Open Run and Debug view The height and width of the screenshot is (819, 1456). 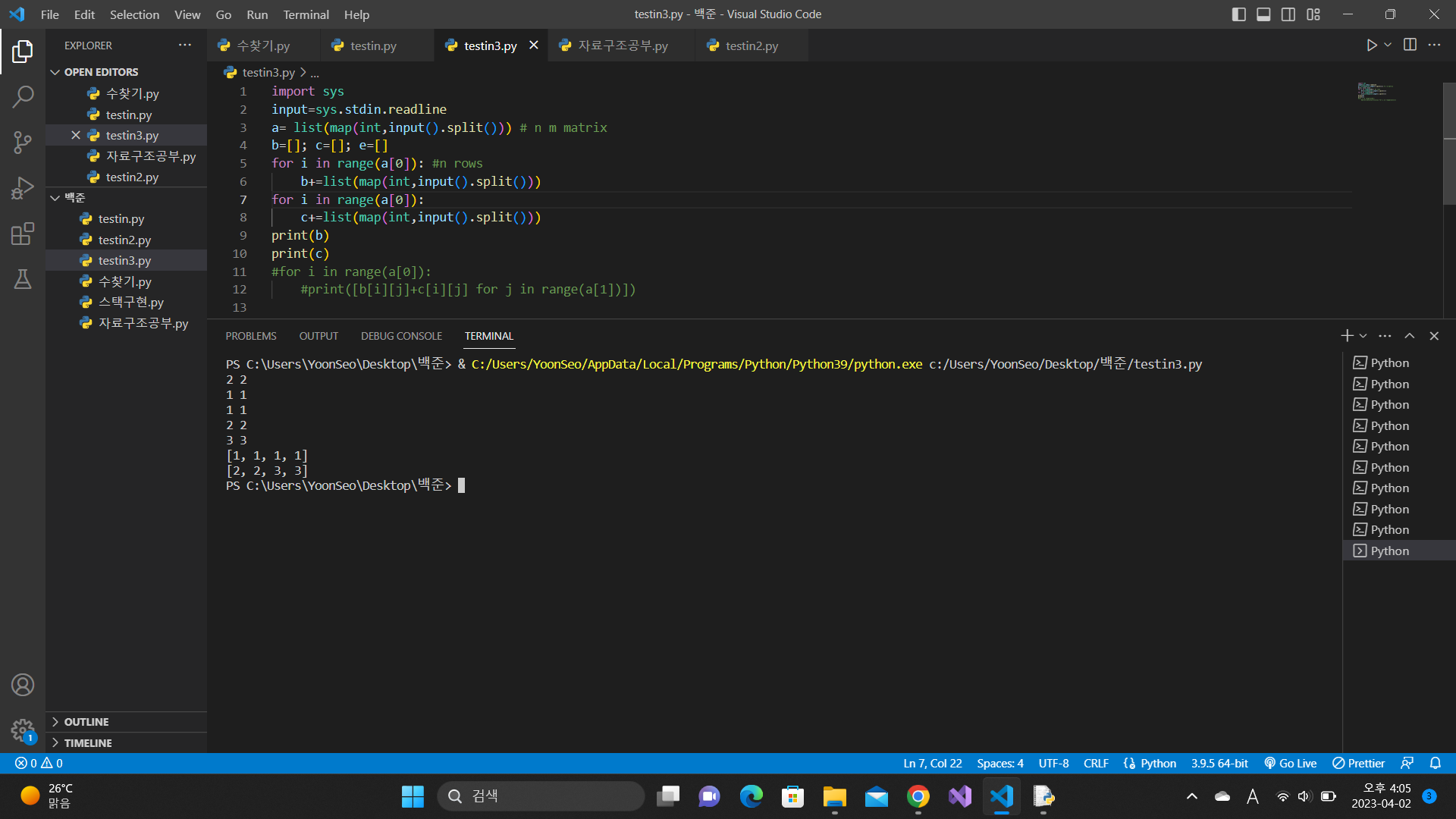(23, 187)
